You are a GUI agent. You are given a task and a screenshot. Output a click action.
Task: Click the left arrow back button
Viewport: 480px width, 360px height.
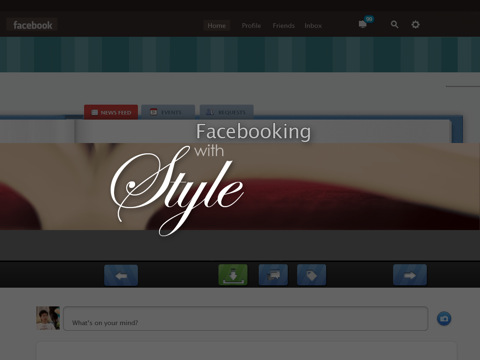[121, 275]
